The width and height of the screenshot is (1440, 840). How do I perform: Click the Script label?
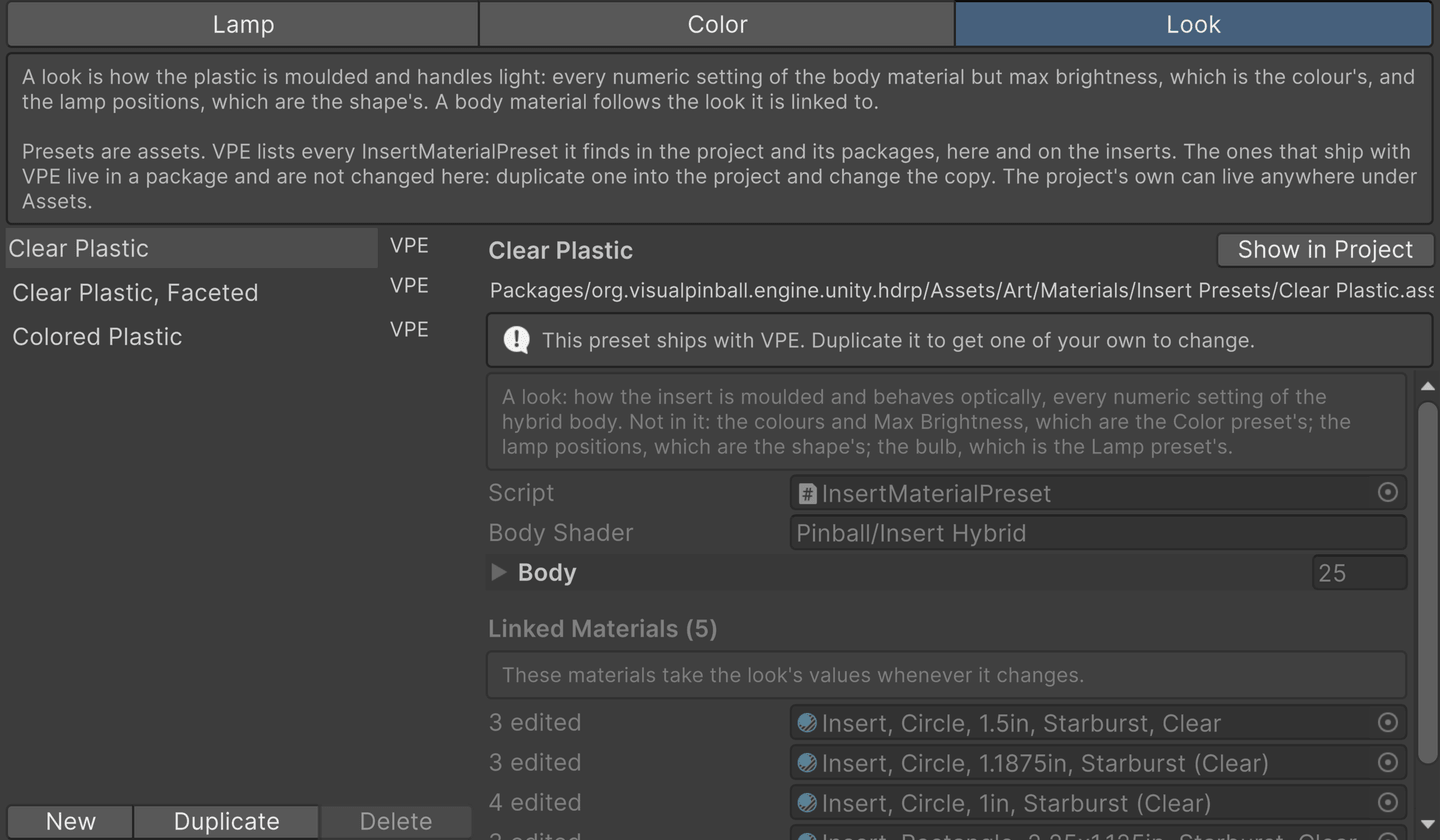click(x=521, y=493)
